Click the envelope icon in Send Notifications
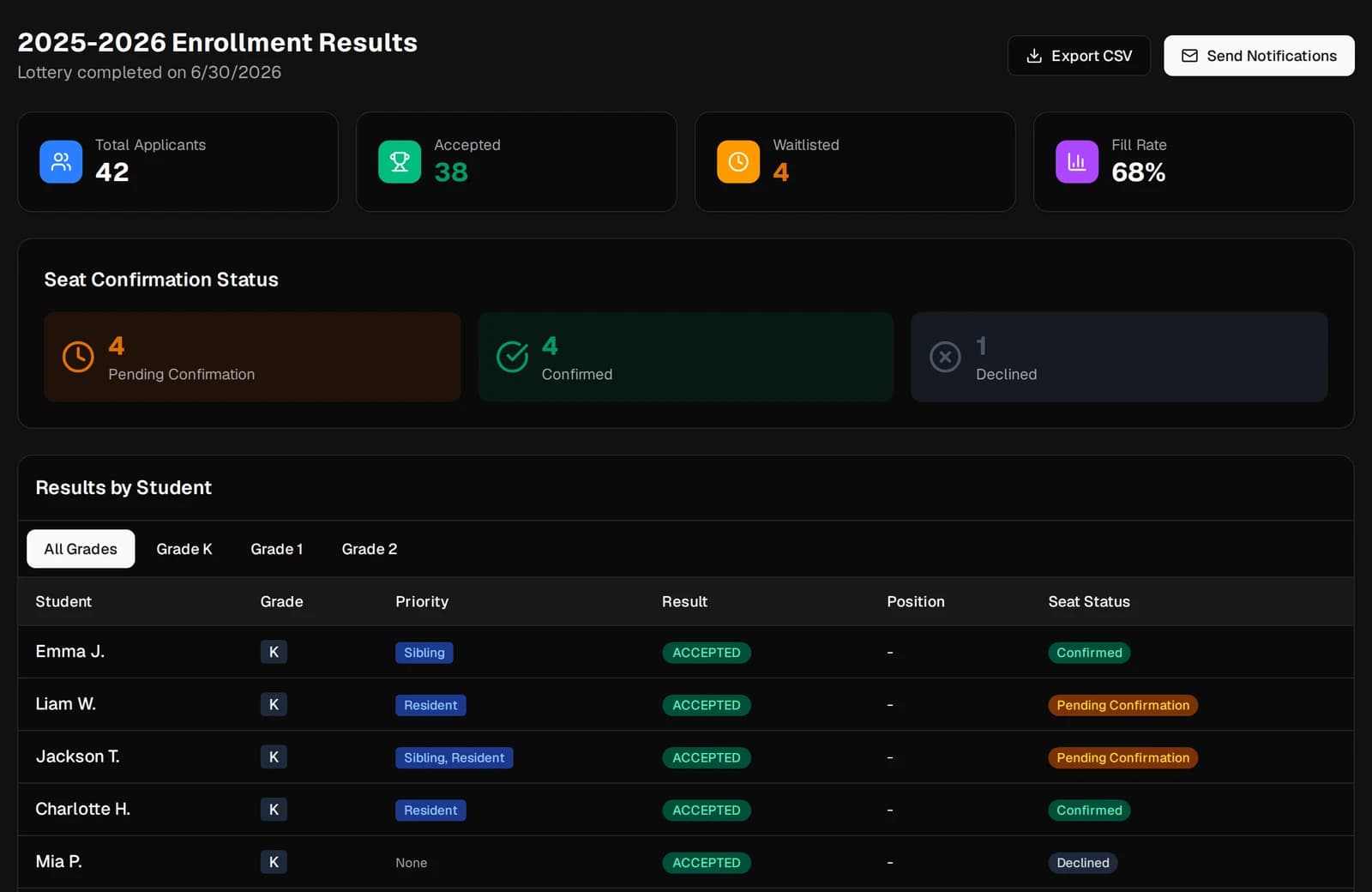This screenshot has height=892, width=1372. (x=1189, y=56)
